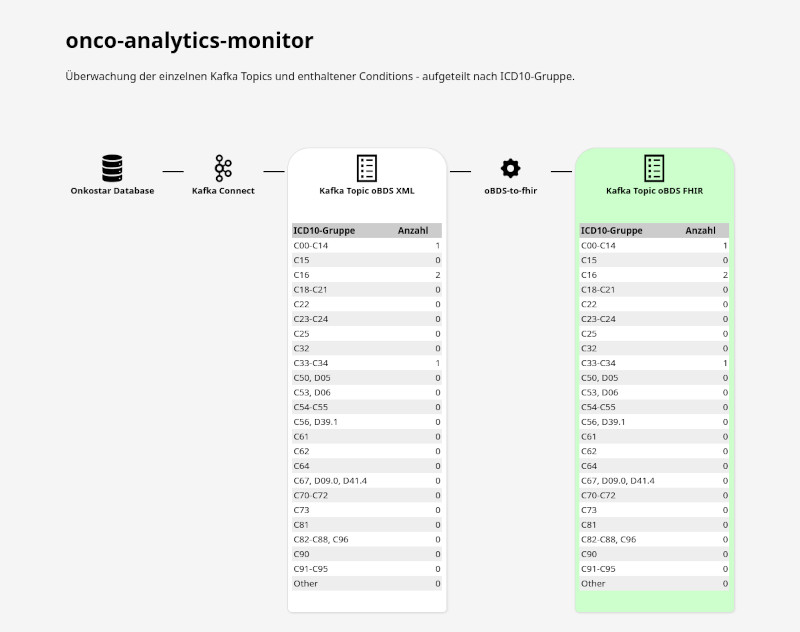This screenshot has width=800, height=632.
Task: Select the 'oBDS-to-fhir' label
Action: click(510, 191)
